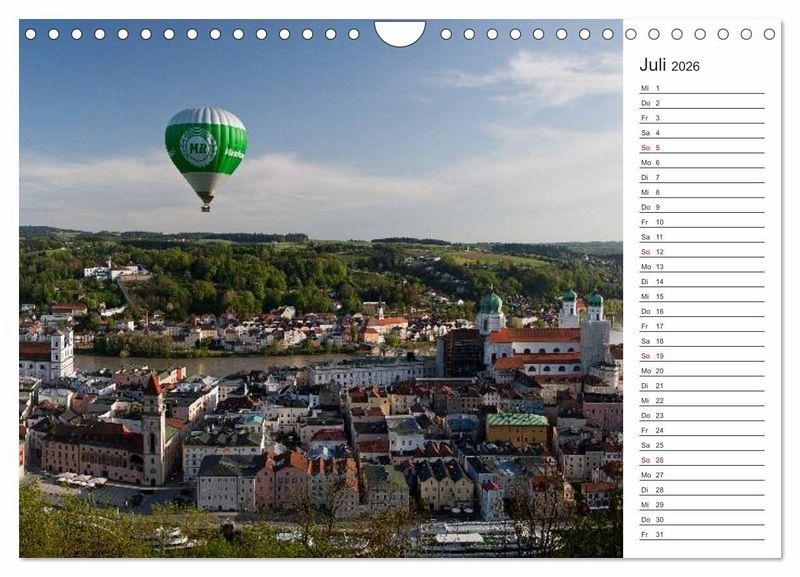Select the Mo 6 date row
The image size is (800, 577).
702,162
